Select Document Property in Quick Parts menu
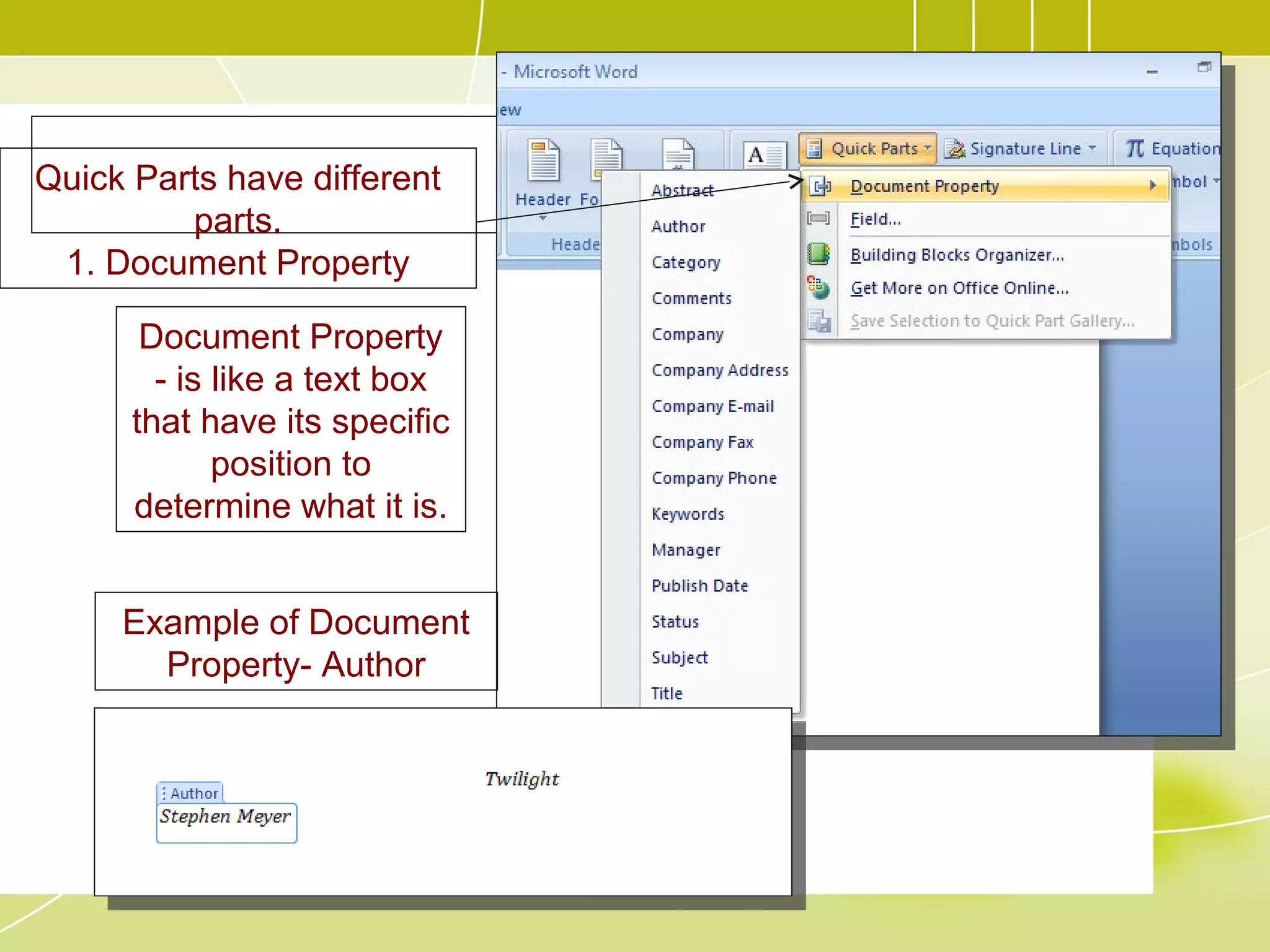 pyautogui.click(x=985, y=186)
